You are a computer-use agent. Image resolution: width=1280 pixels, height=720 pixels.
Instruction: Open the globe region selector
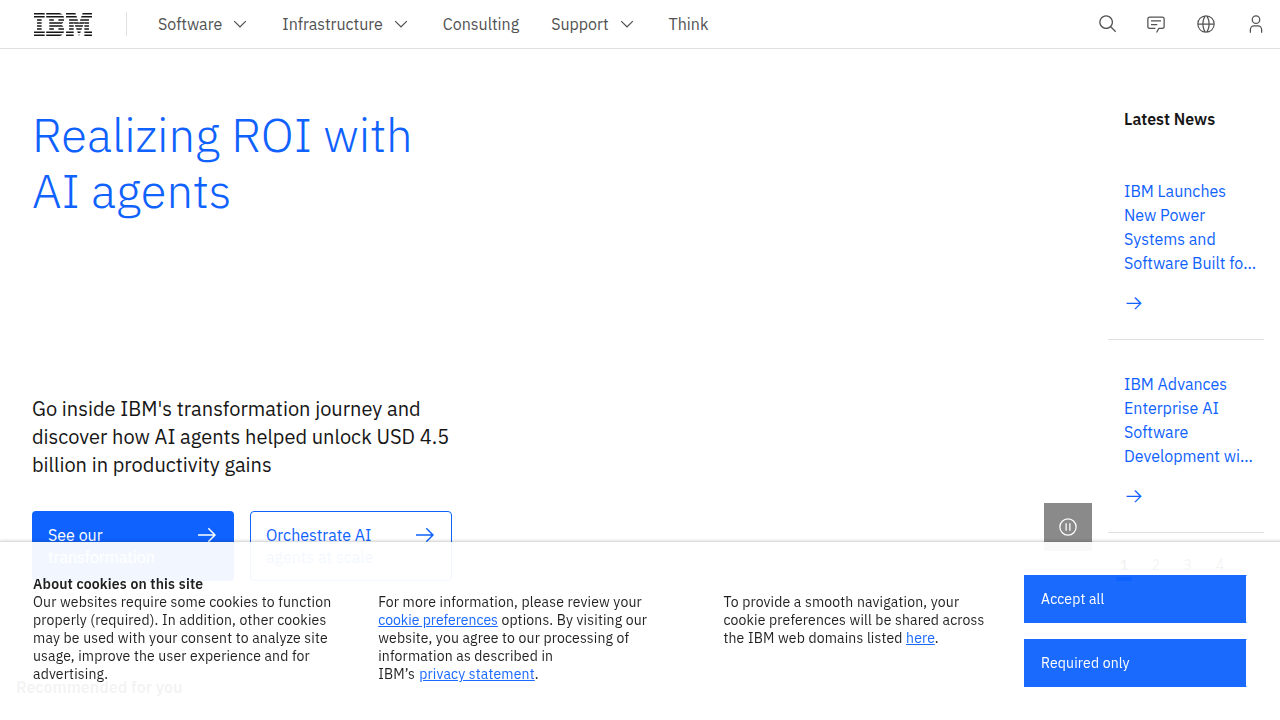point(1206,24)
